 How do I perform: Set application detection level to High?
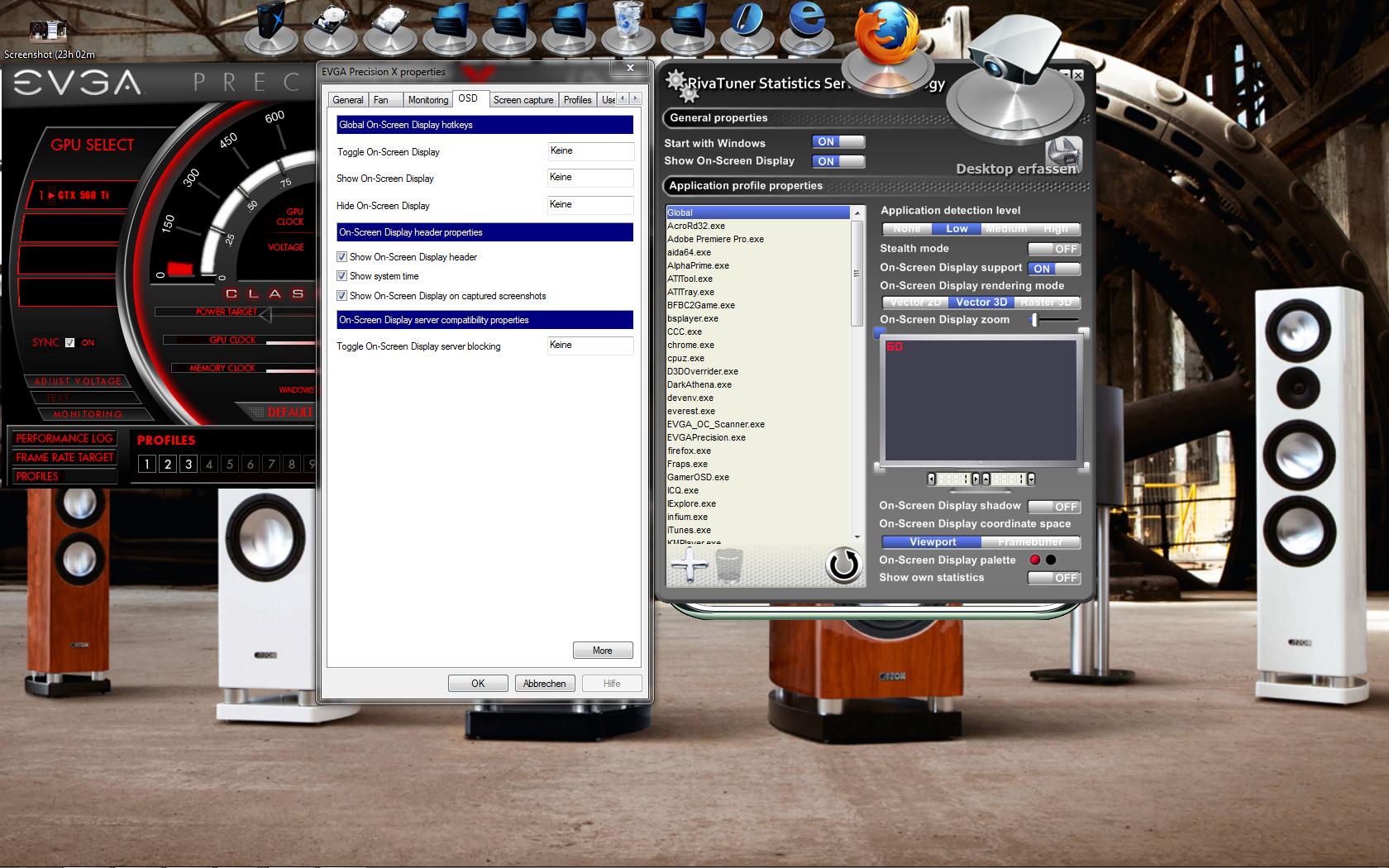point(1056,229)
